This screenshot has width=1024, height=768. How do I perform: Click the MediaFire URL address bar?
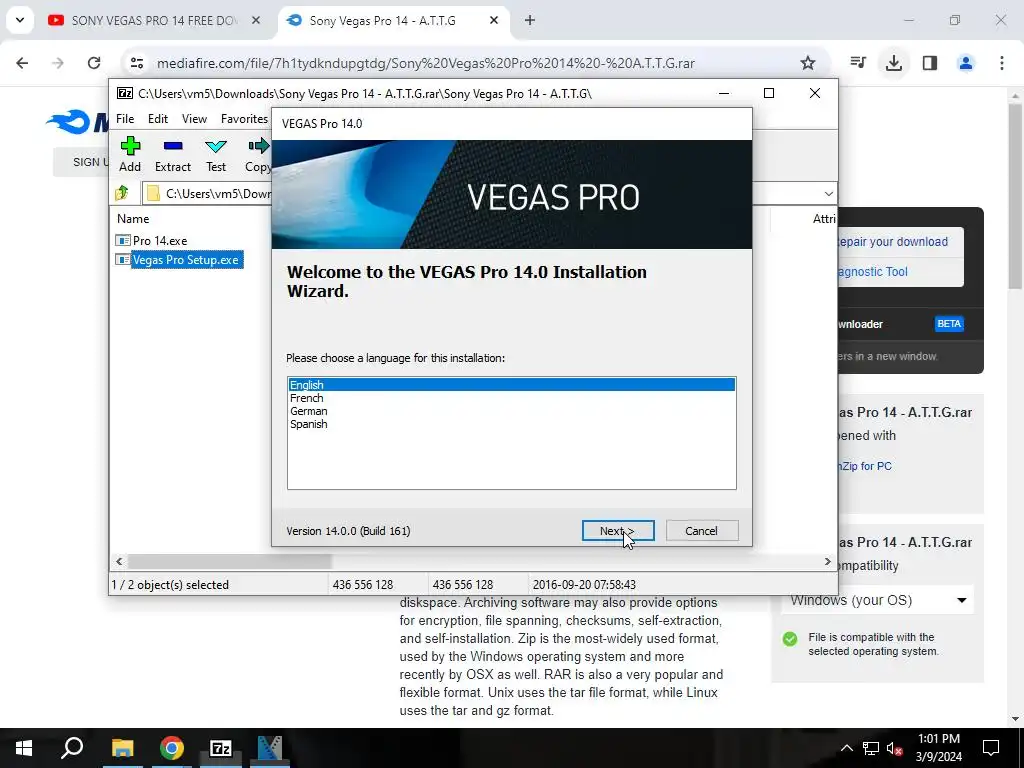pyautogui.click(x=425, y=63)
